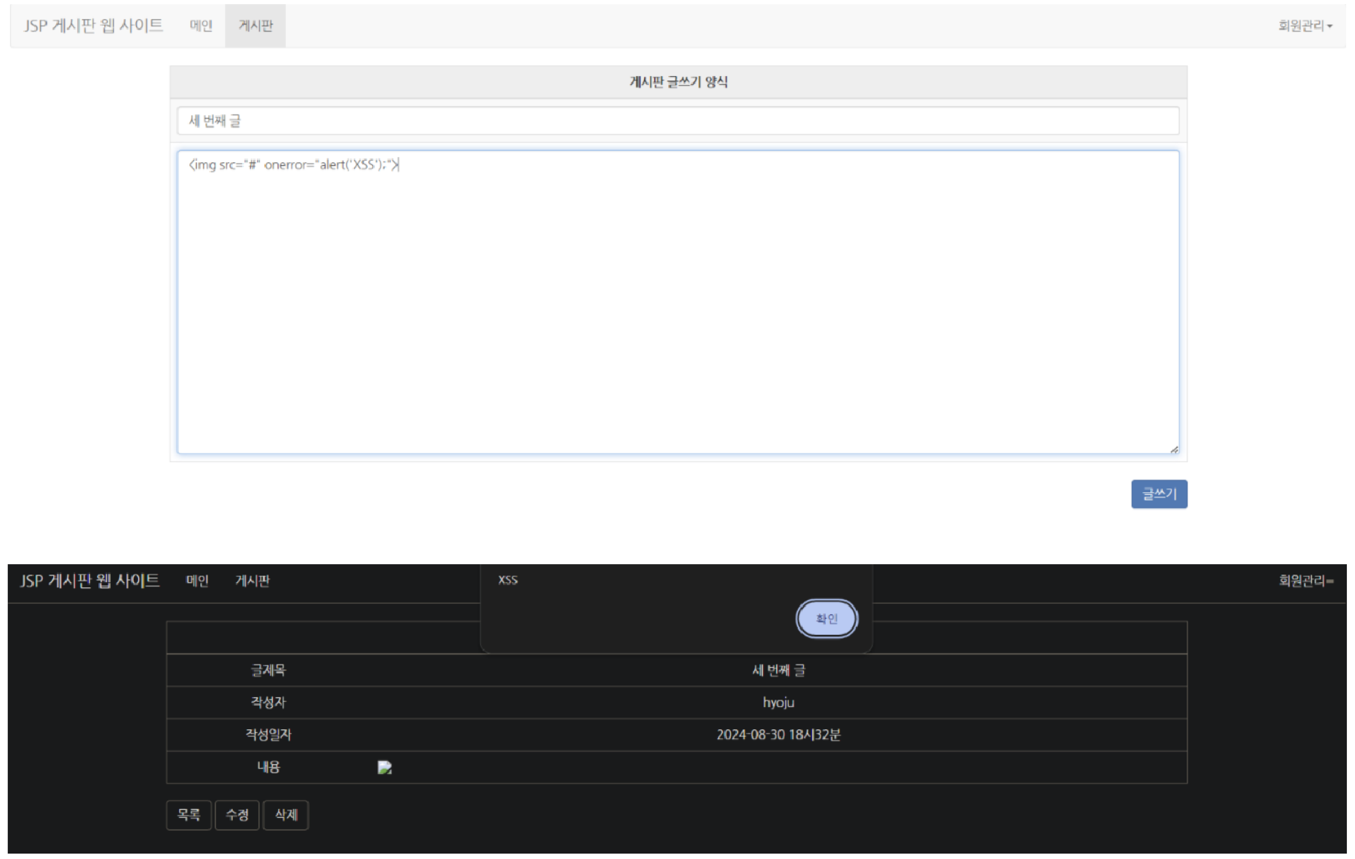Expand the 회원관리 menu on the dark page
Screen dimensions: 1355x859
[x=1305, y=581]
